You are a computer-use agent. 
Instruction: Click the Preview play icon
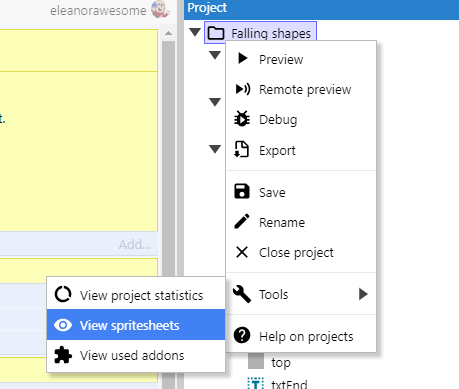coord(242,59)
